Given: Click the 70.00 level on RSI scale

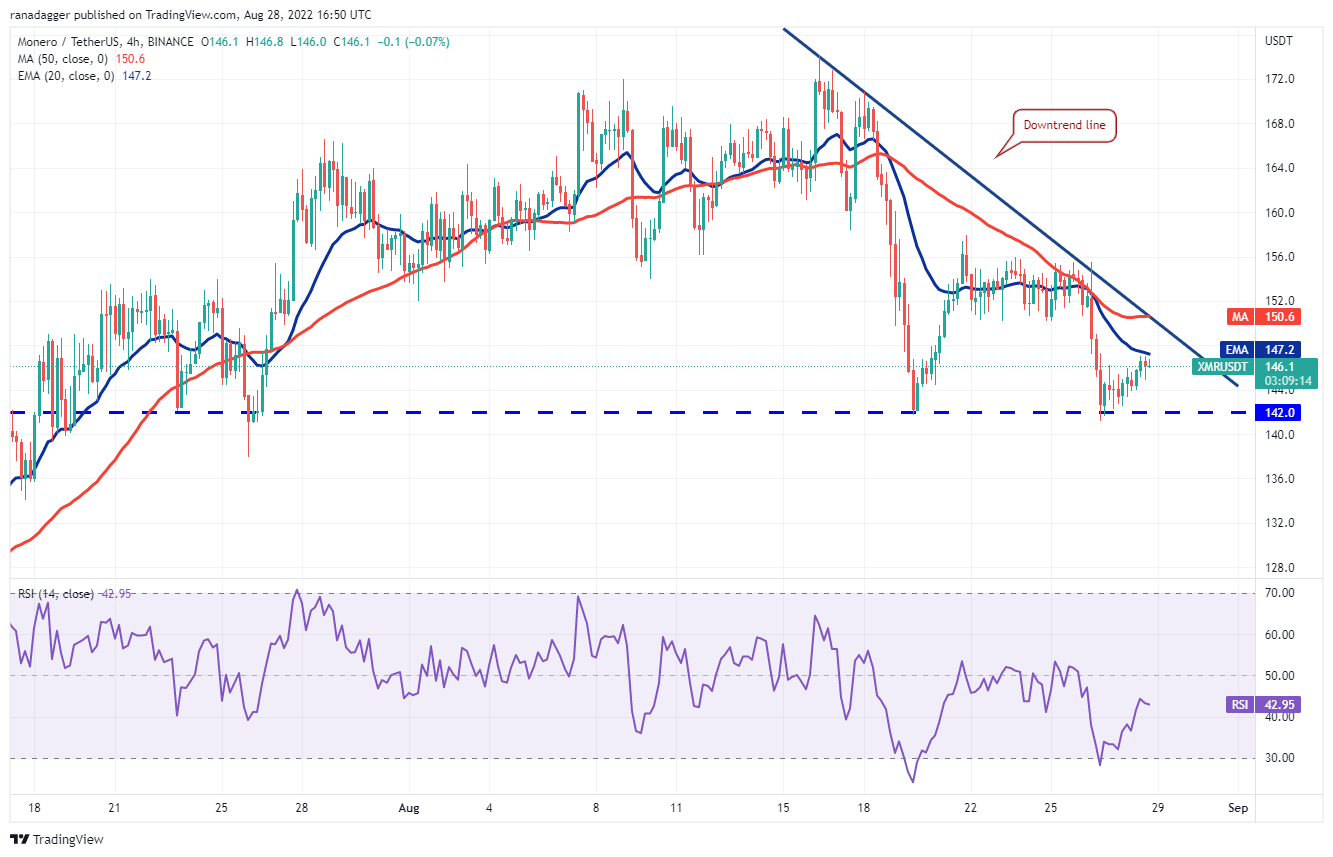Looking at the screenshot, I should tap(1279, 593).
